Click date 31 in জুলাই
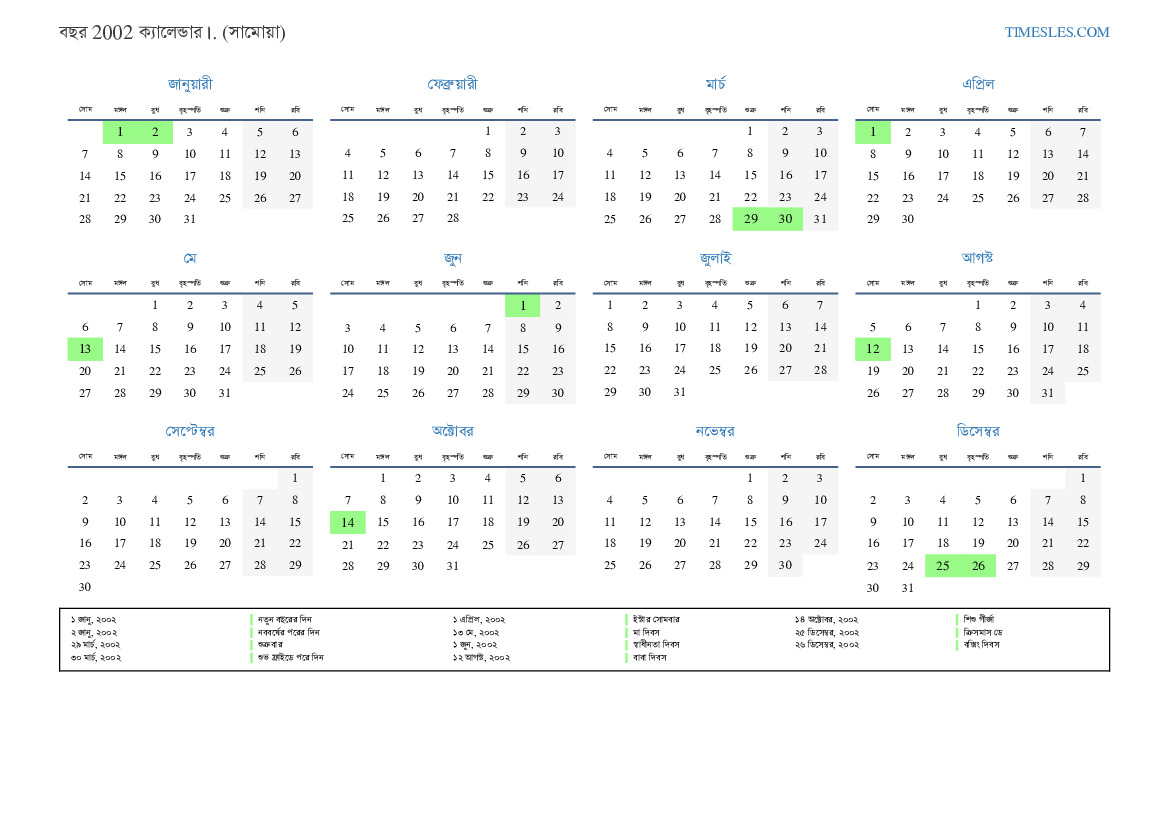The width and height of the screenshot is (1169, 827). tap(680, 392)
